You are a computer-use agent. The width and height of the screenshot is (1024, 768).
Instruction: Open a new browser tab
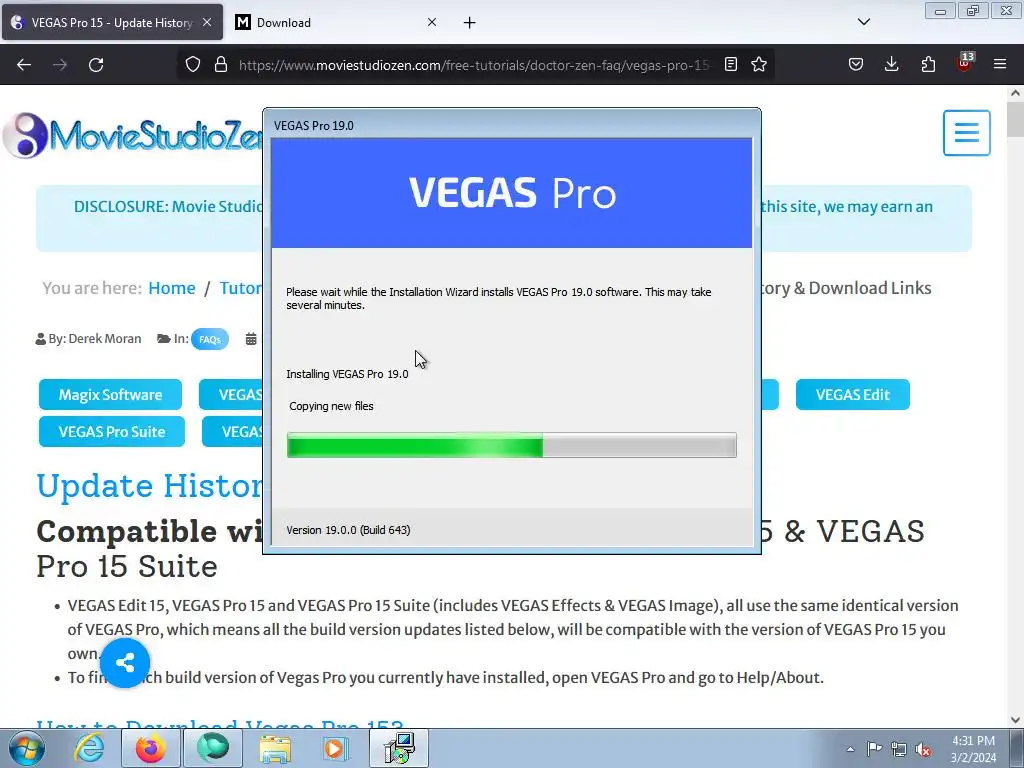pos(470,23)
